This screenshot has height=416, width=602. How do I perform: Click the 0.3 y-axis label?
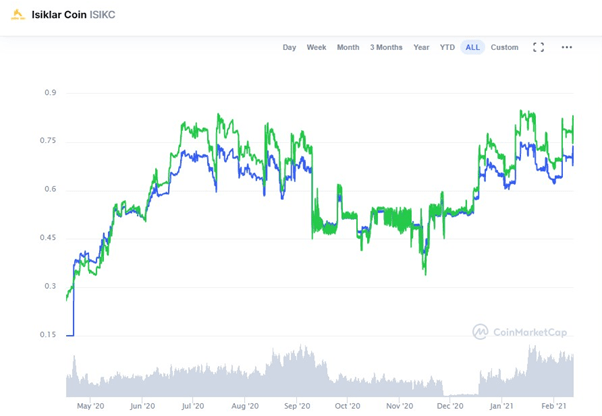(50, 286)
